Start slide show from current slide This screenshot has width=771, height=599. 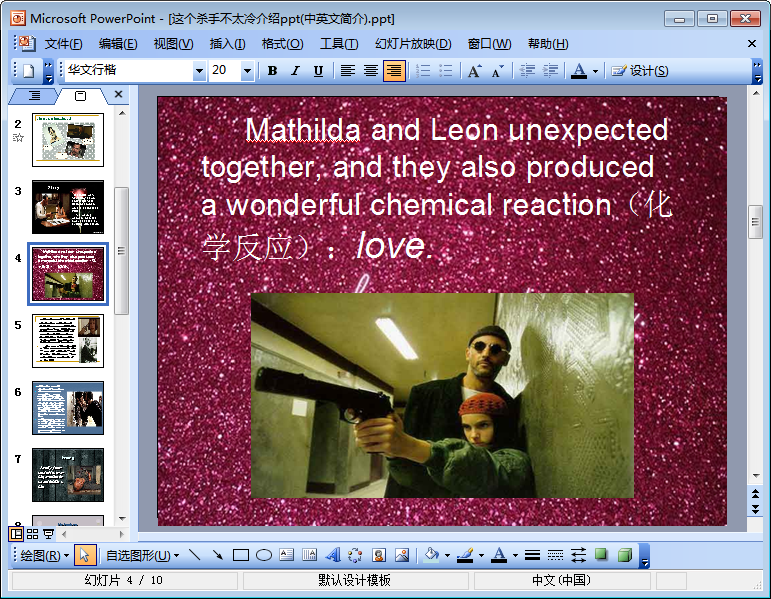click(x=49, y=534)
